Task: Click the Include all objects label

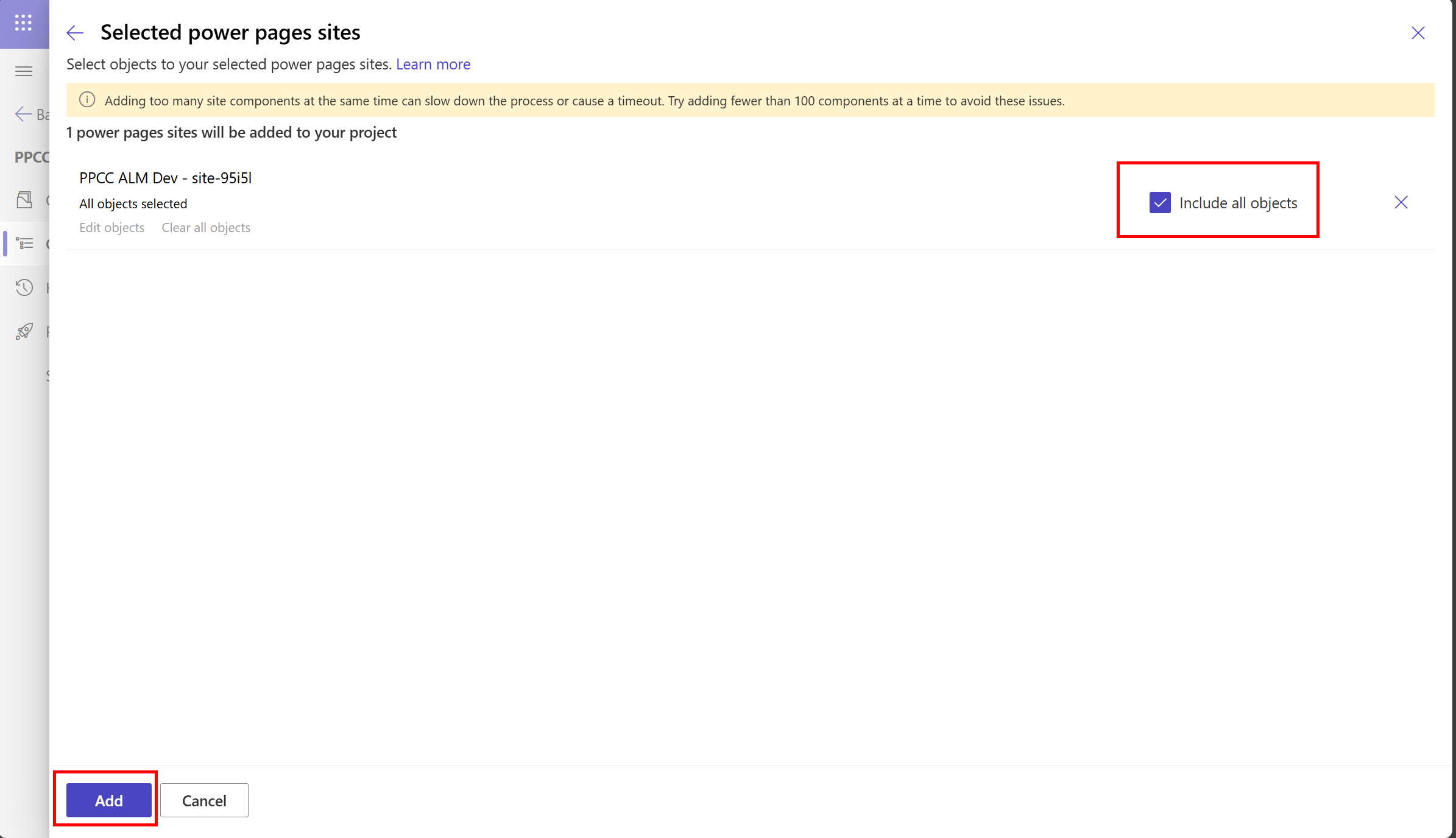Action: tap(1238, 203)
